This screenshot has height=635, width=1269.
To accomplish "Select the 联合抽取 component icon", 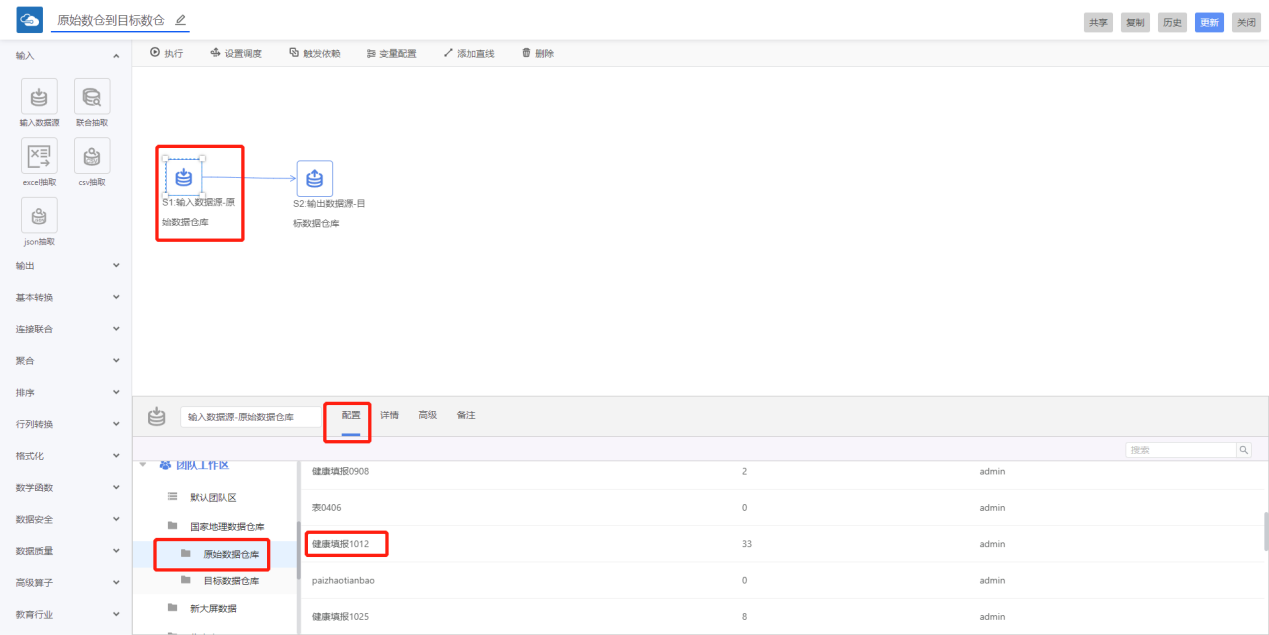I will tap(92, 97).
